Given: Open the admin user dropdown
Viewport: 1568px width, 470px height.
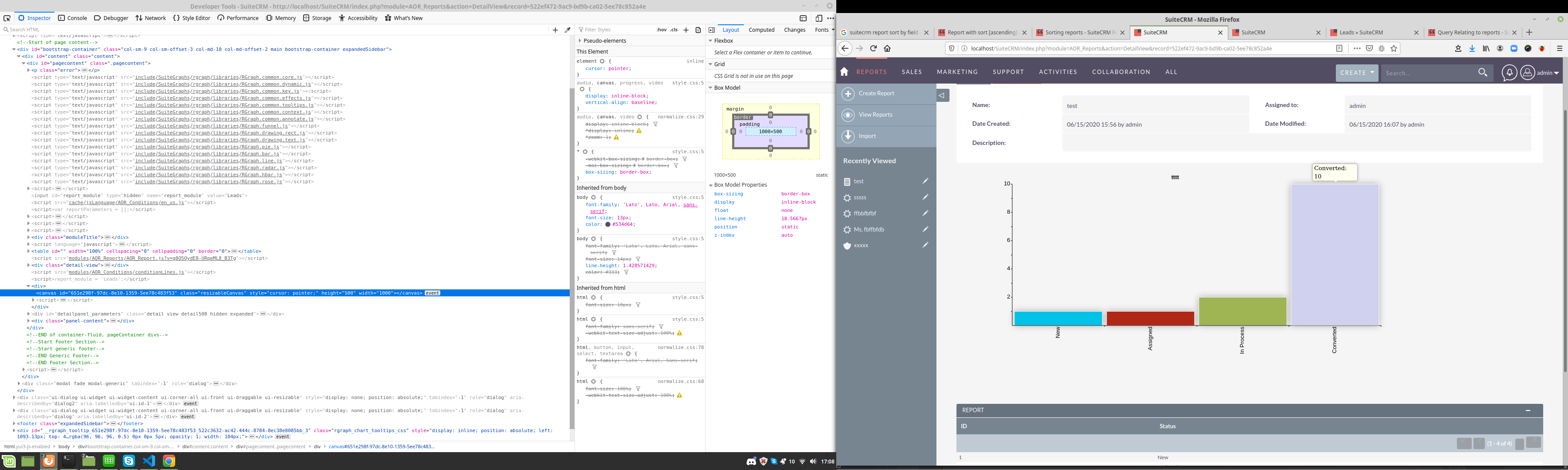Looking at the screenshot, I should pos(1547,73).
